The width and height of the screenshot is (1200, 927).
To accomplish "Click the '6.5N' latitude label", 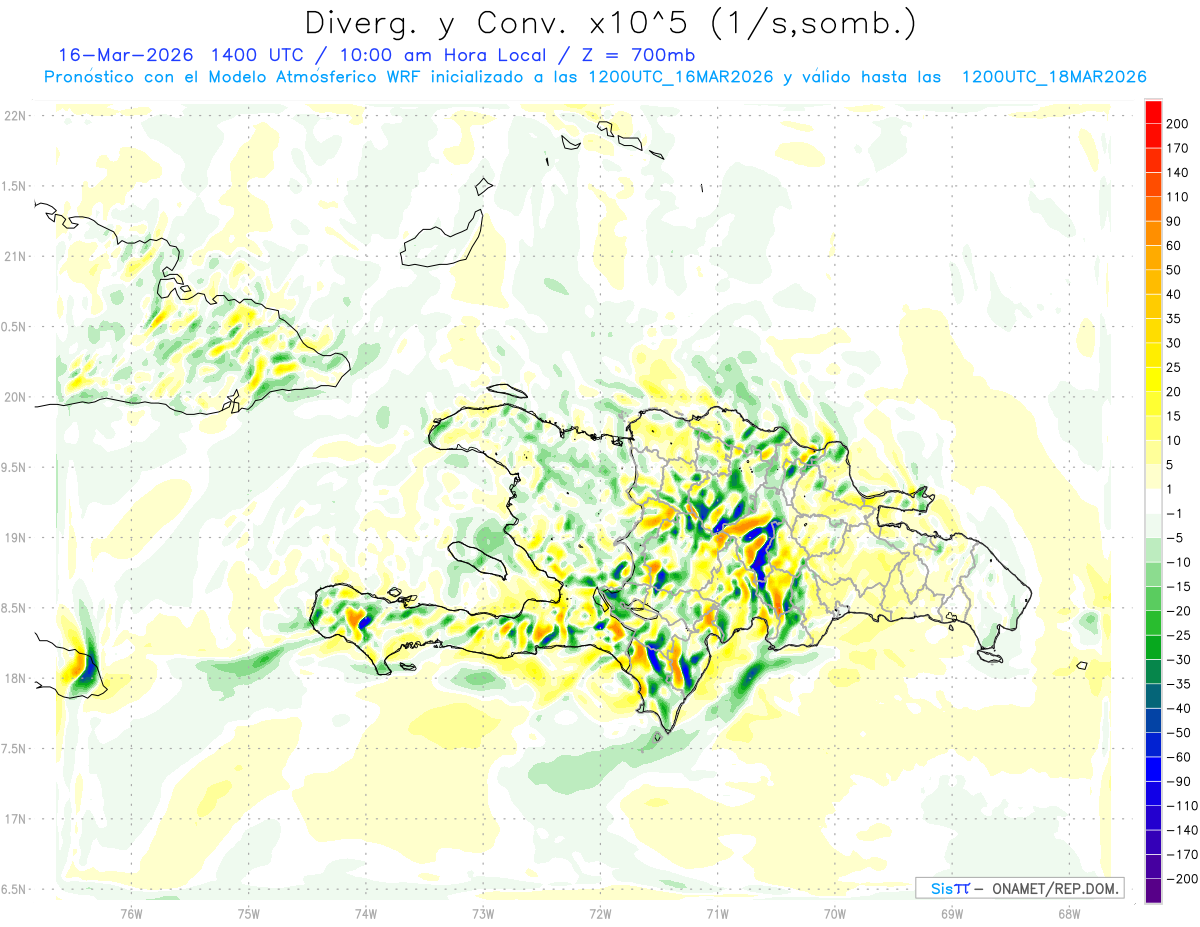I will click(x=14, y=889).
